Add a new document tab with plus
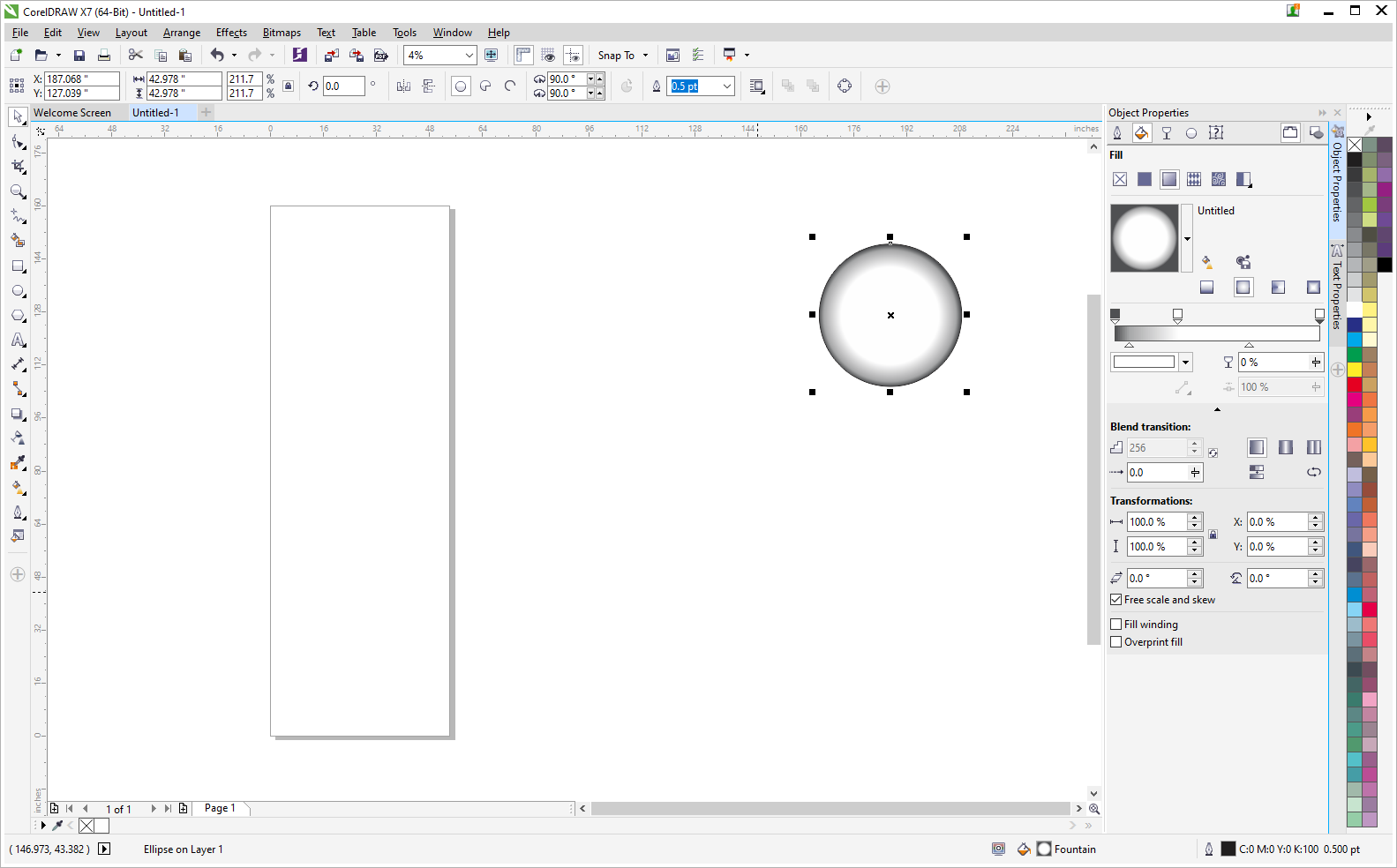This screenshot has height=868, width=1397. point(207,113)
